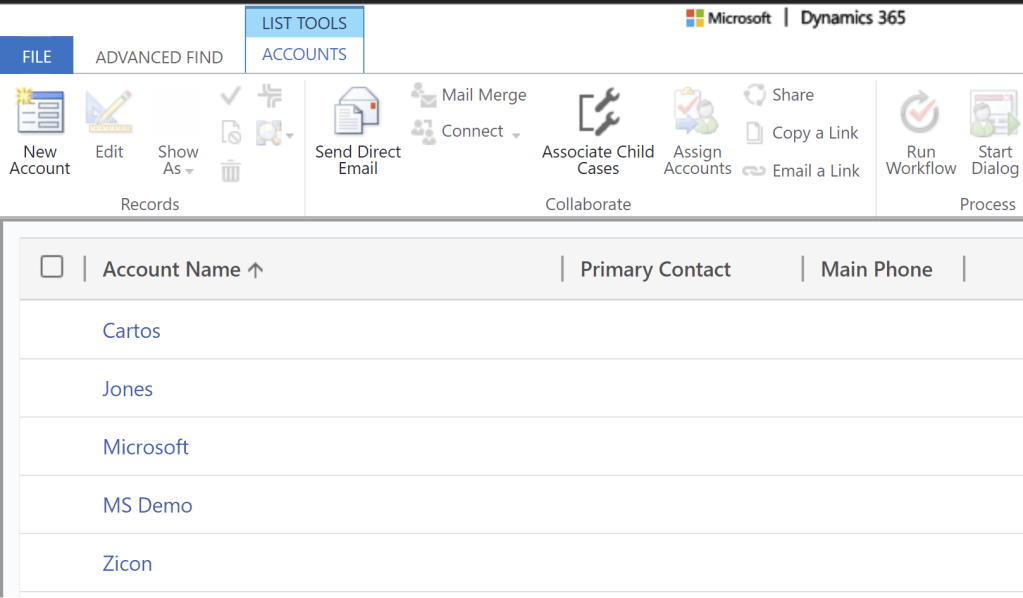Switch to the ADVANCED FIND tab
The width and height of the screenshot is (1023, 598).
tap(159, 57)
